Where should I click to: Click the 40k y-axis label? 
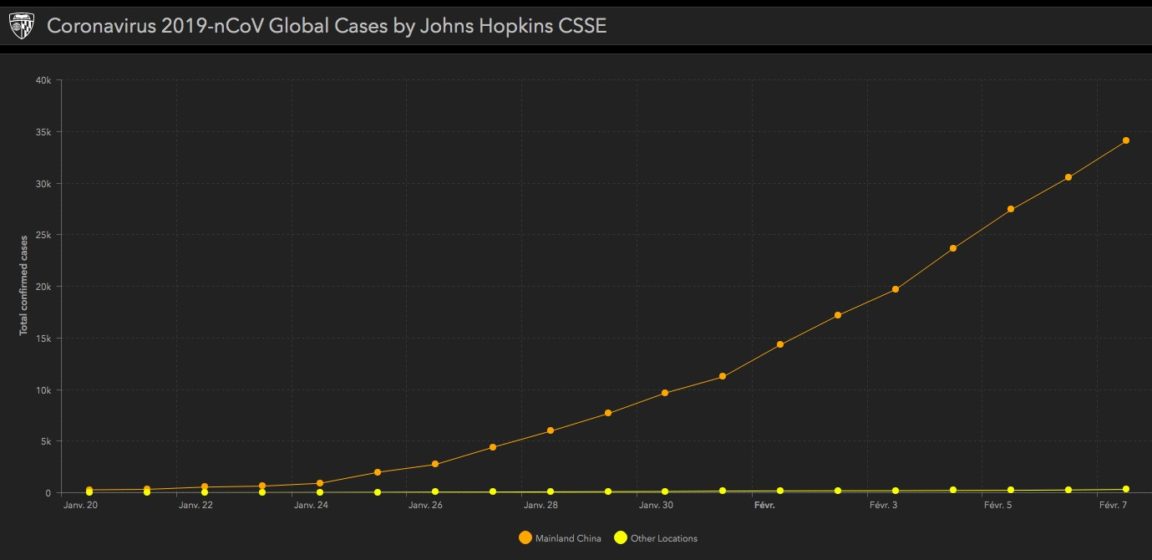coord(43,81)
